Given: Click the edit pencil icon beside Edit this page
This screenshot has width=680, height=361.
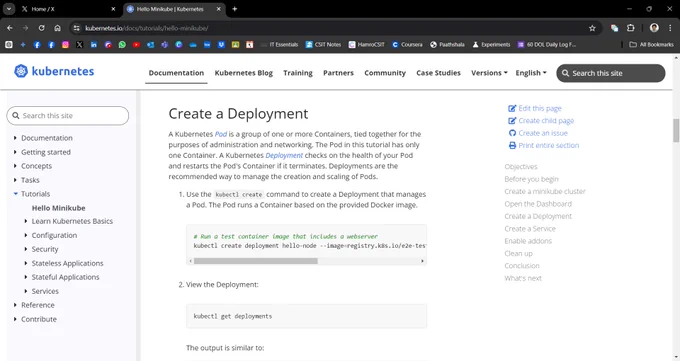Looking at the screenshot, I should tap(512, 108).
